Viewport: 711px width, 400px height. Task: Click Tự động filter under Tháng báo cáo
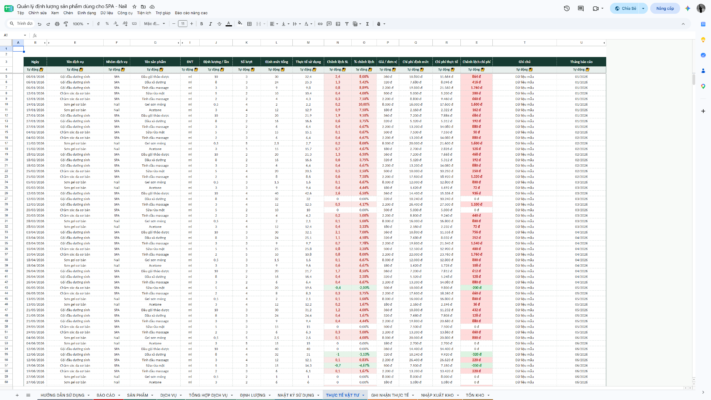581,70
